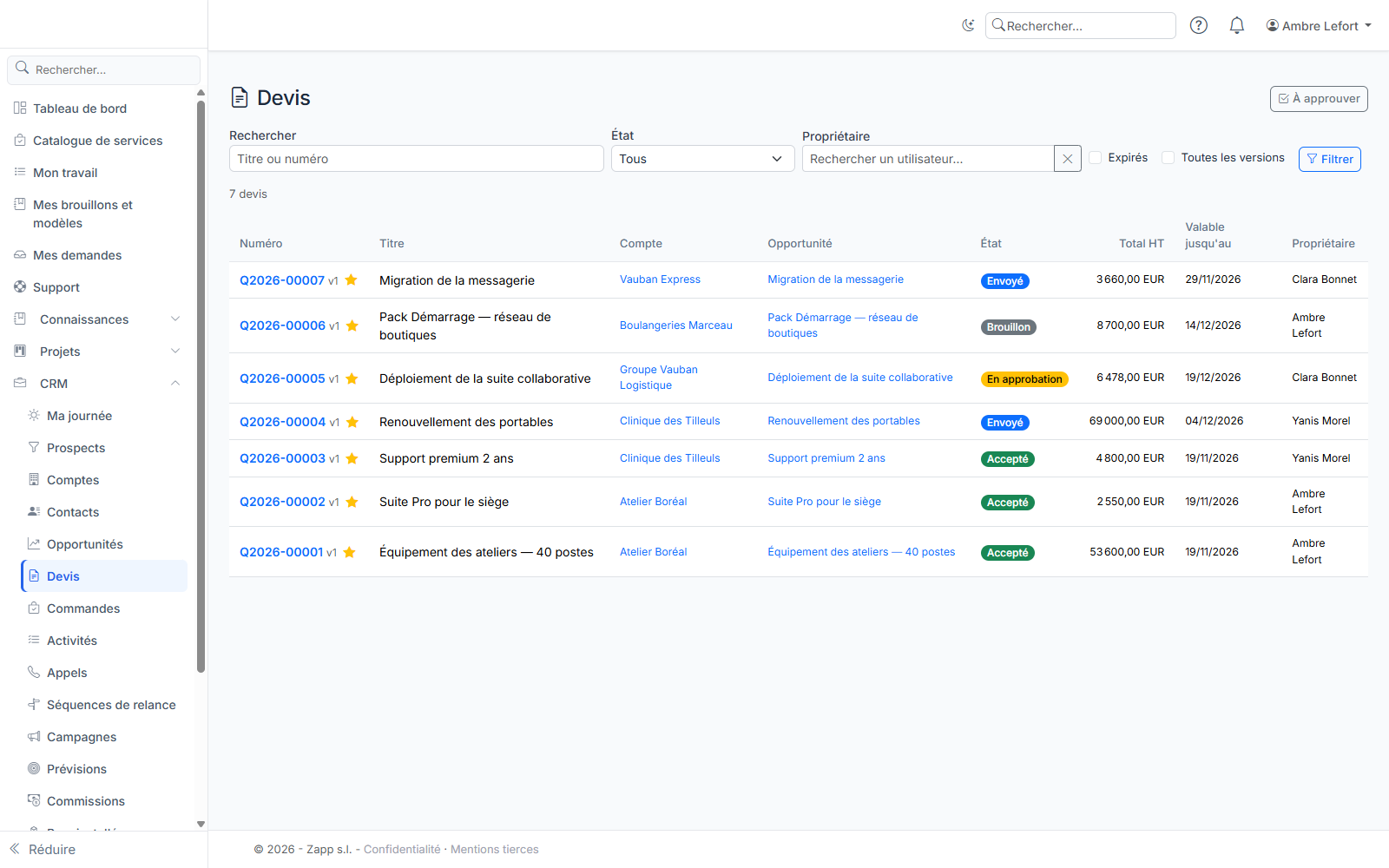The image size is (1389, 868).
Task: Click the Commandes bag icon
Action: [34, 608]
